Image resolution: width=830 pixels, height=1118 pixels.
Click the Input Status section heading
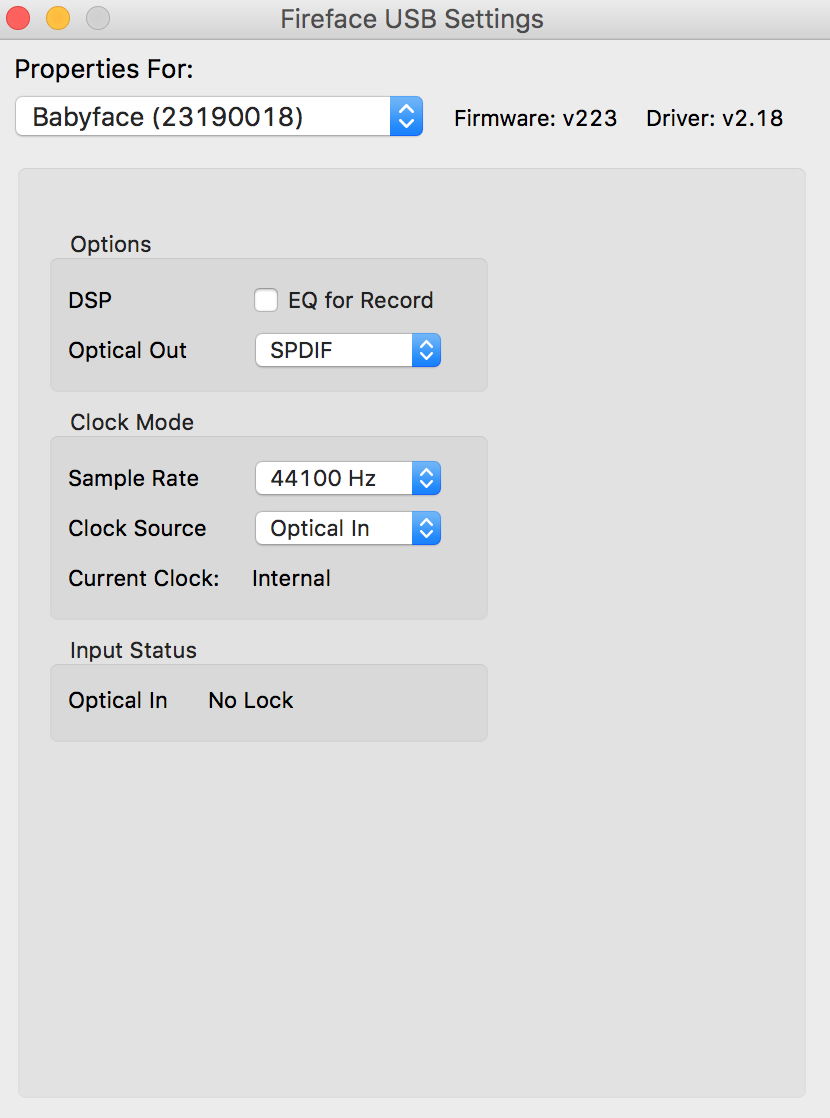click(133, 651)
